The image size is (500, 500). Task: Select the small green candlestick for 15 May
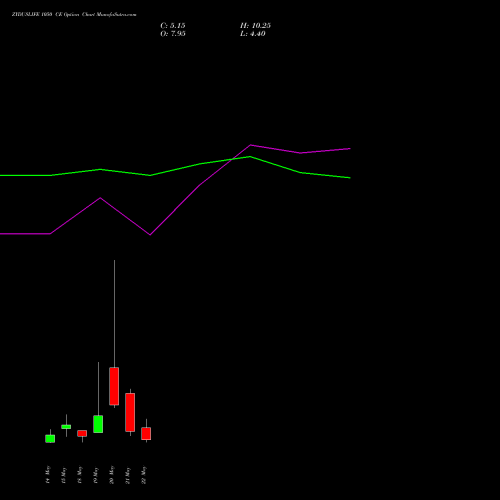66,427
